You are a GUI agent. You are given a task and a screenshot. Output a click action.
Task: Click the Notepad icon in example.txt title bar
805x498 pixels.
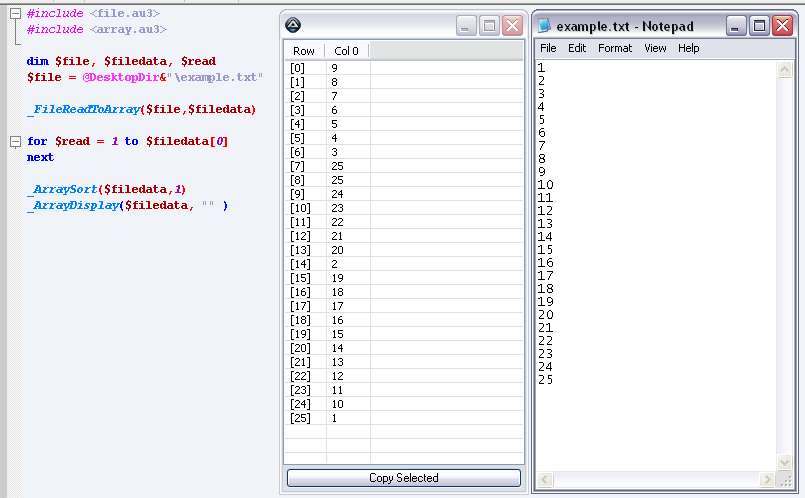pyautogui.click(x=544, y=26)
